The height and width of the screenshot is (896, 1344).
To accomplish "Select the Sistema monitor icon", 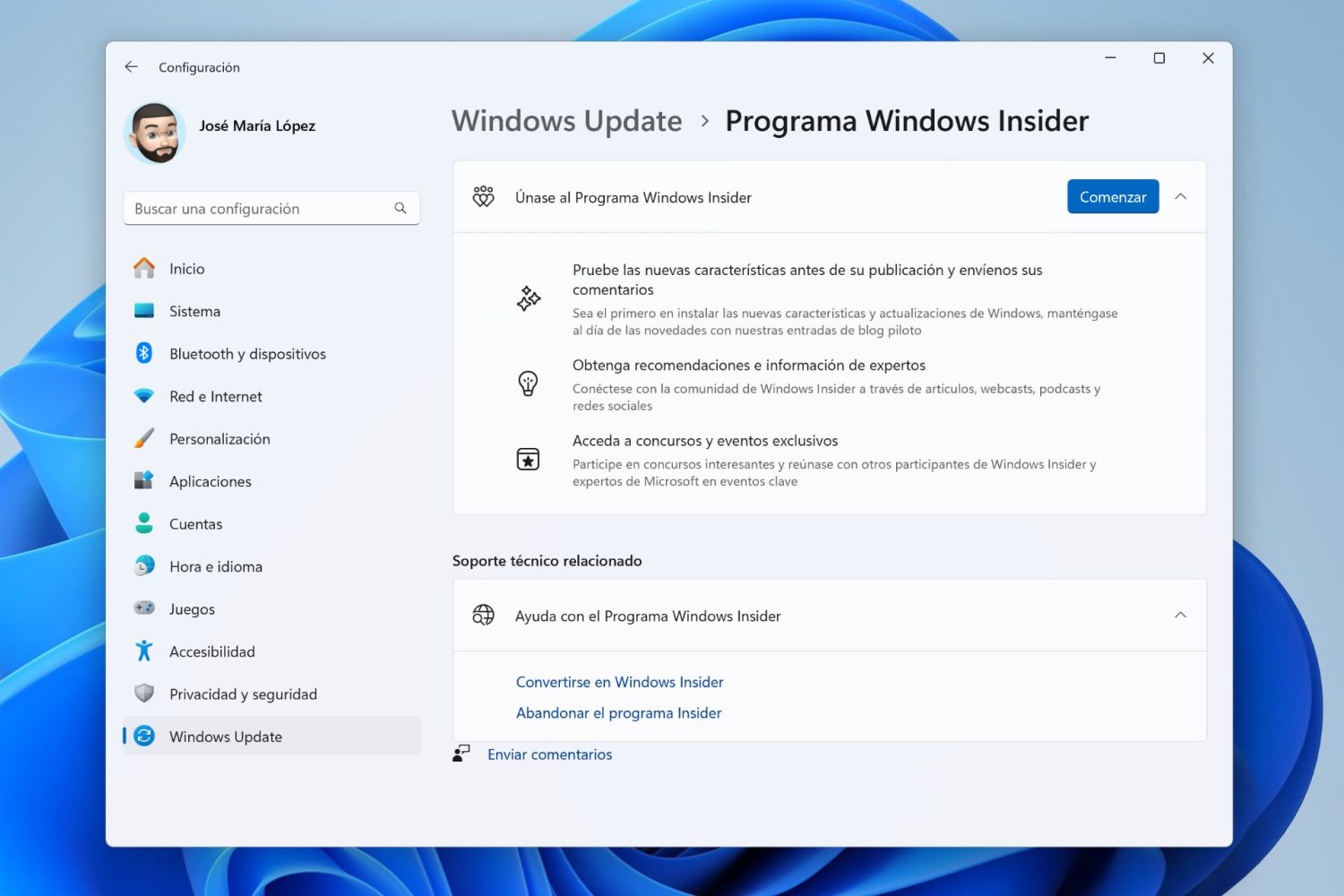I will point(144,311).
